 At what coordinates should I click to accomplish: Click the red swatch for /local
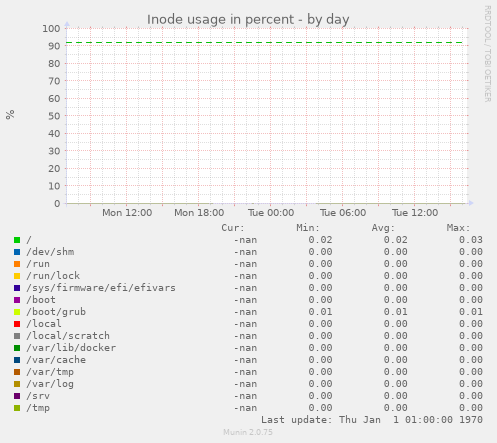pos(17,324)
